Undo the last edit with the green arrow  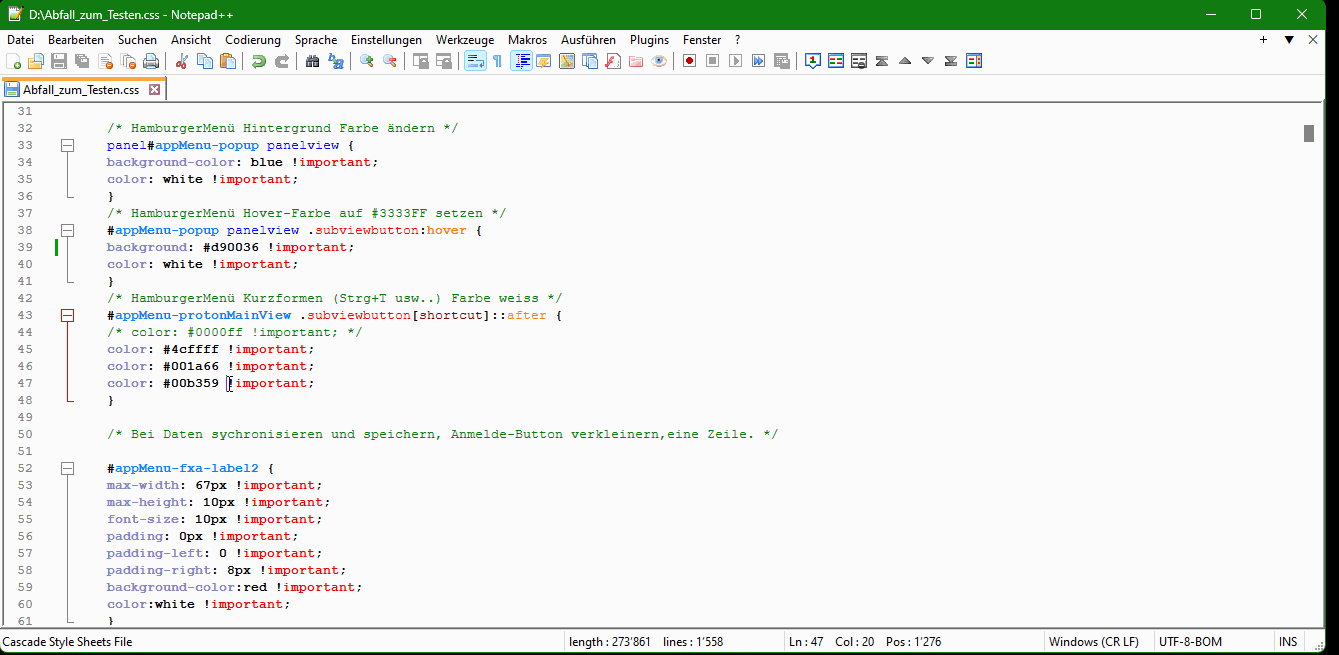click(x=259, y=62)
